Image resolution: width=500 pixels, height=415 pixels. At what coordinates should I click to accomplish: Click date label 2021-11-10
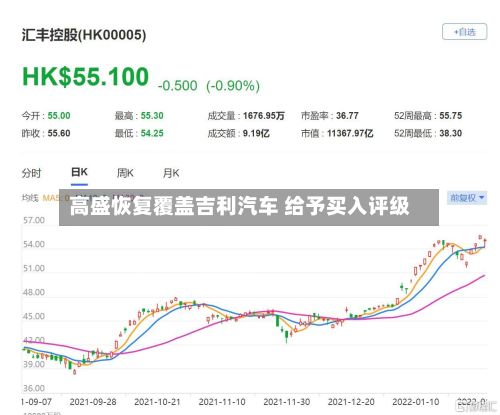pos(222,402)
